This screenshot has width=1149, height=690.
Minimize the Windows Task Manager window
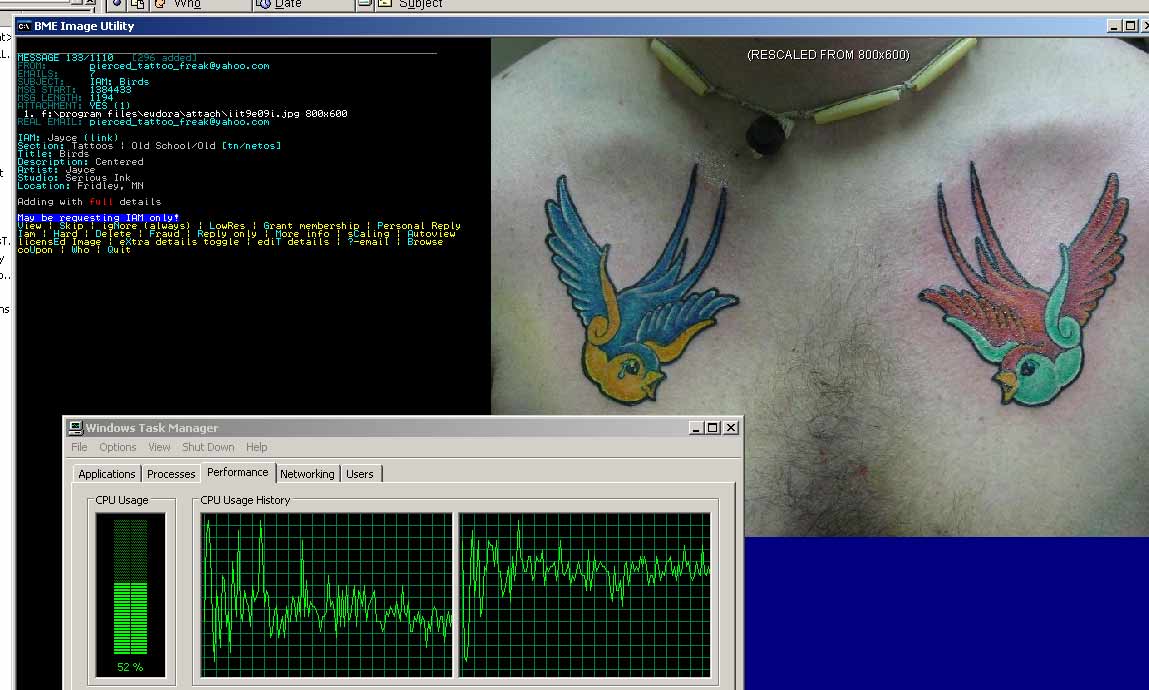(696, 428)
